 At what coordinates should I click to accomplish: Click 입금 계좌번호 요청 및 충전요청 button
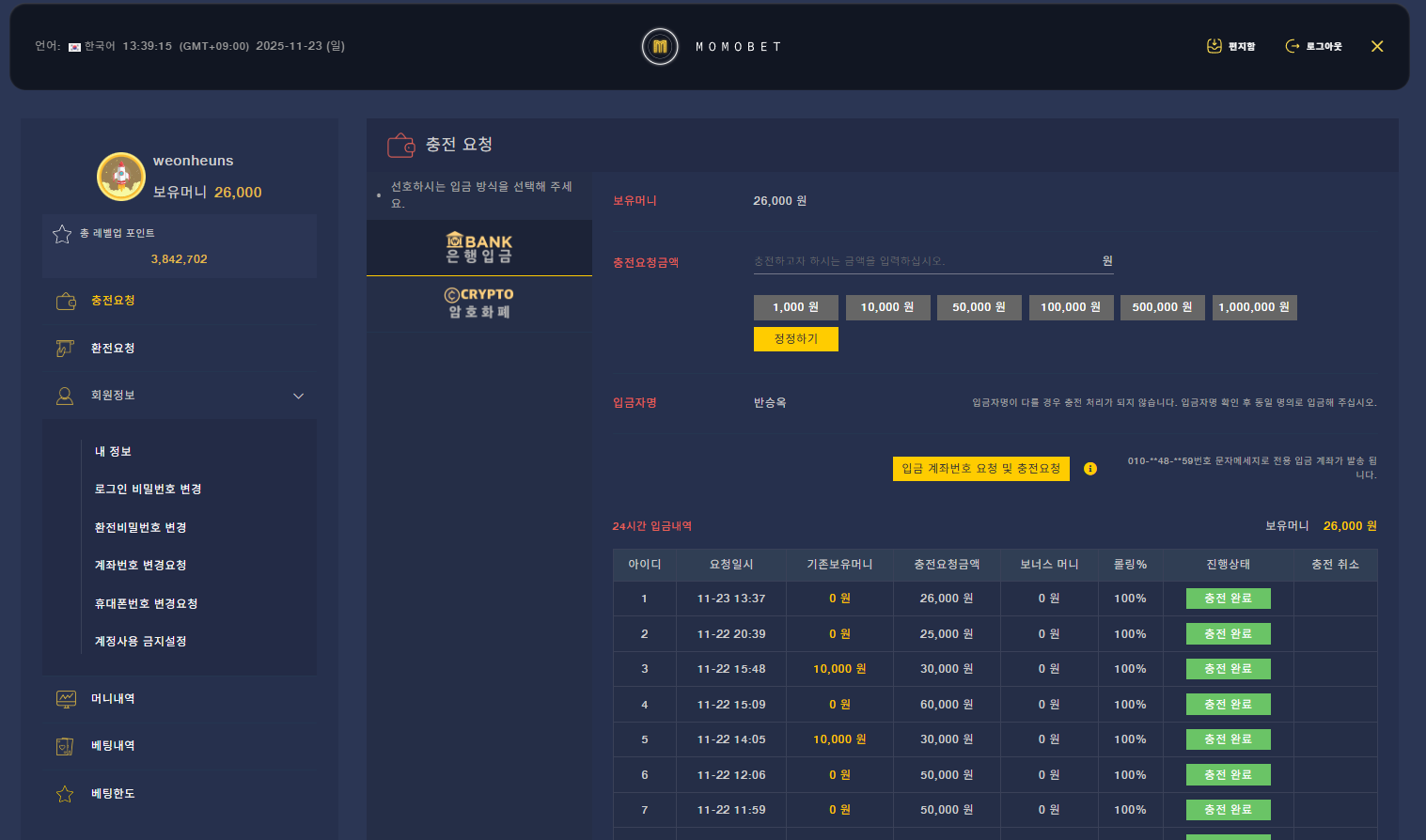point(980,469)
